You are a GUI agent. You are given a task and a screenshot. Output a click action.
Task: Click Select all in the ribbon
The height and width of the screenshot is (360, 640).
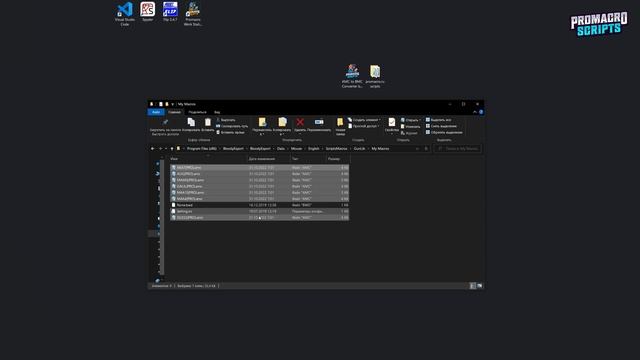(x=439, y=120)
